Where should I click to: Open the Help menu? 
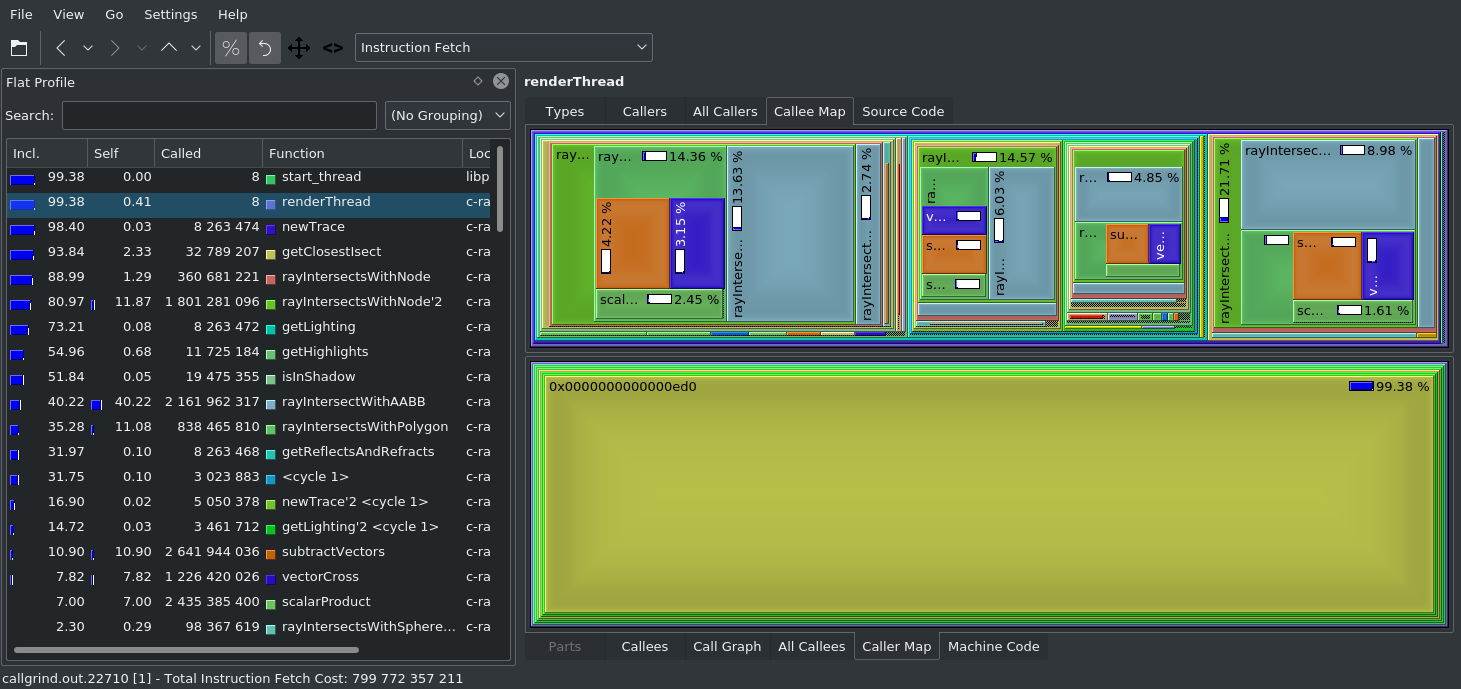pyautogui.click(x=233, y=15)
